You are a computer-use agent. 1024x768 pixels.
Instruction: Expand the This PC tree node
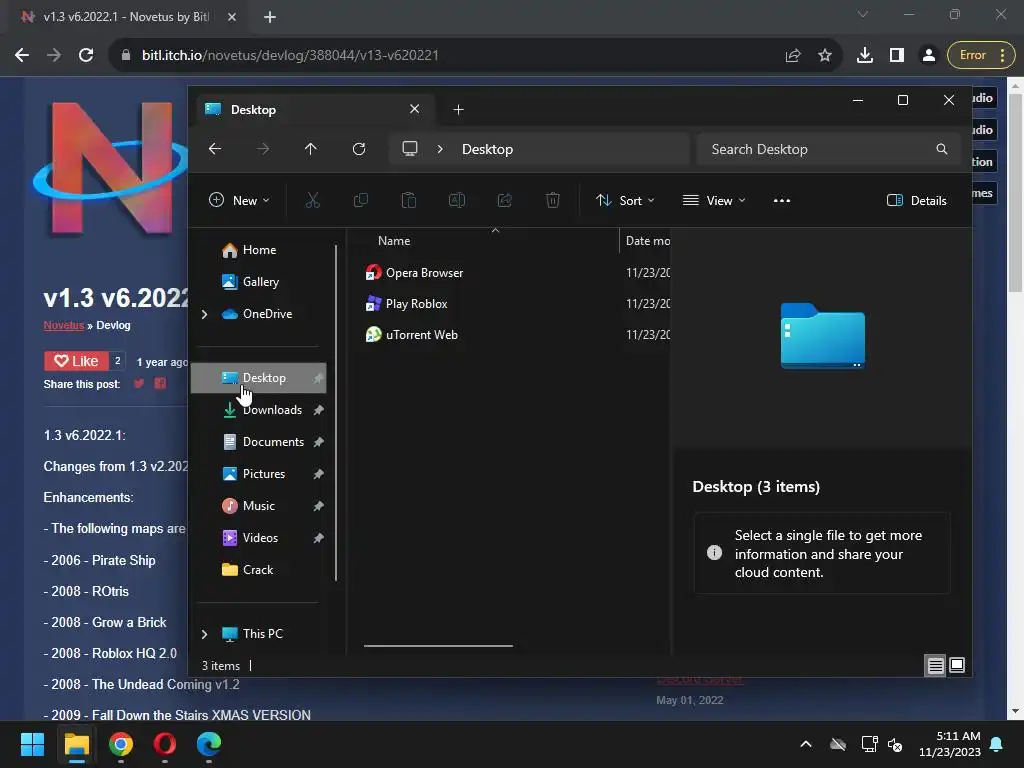pyautogui.click(x=204, y=634)
